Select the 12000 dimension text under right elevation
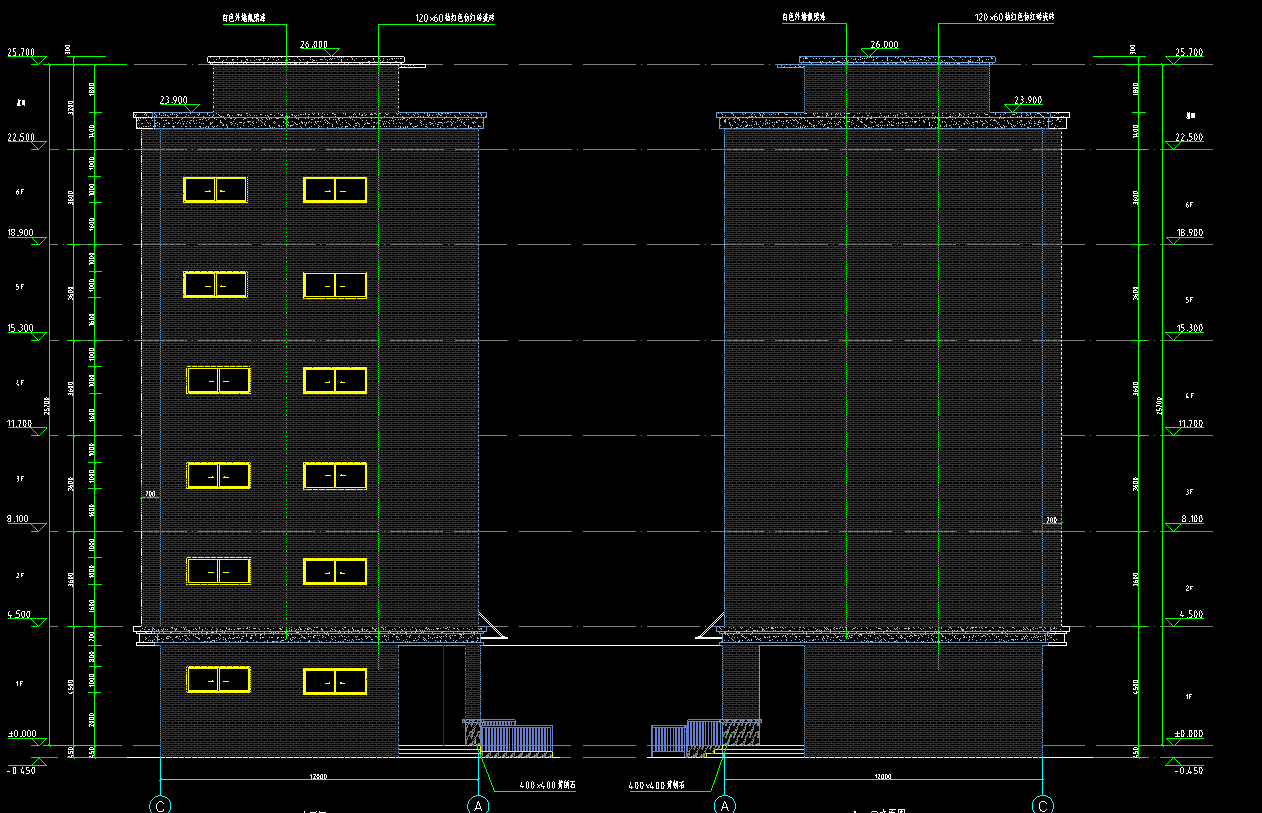This screenshot has width=1262, height=813. pyautogui.click(x=882, y=776)
